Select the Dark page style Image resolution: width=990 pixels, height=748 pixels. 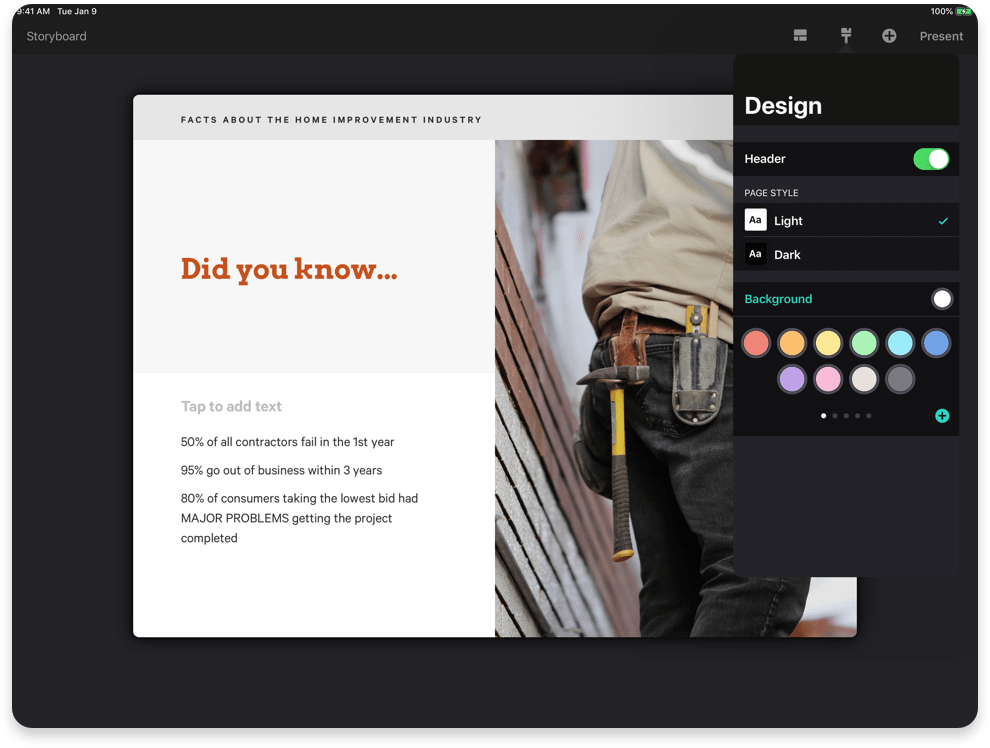tap(846, 254)
